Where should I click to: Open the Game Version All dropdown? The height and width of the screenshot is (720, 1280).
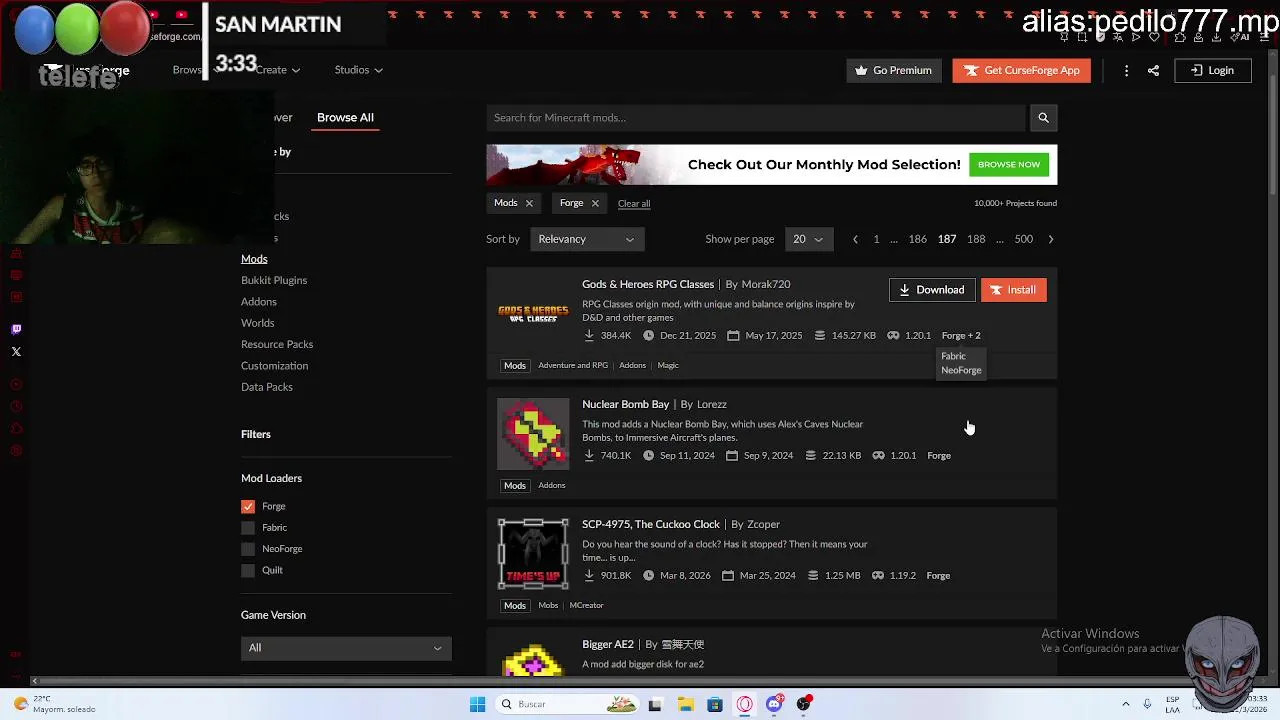click(346, 648)
